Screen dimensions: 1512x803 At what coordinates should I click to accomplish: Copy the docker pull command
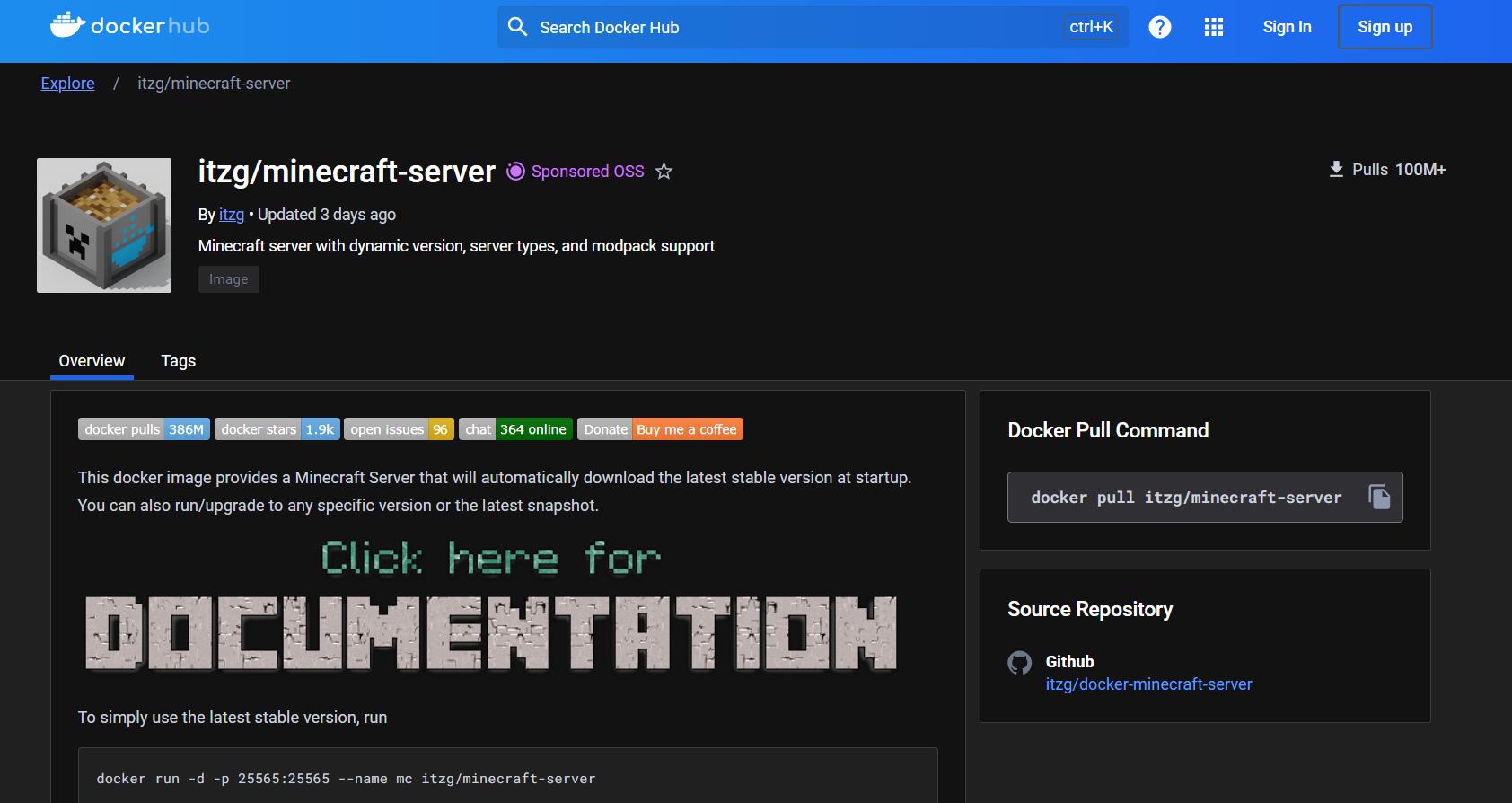tap(1378, 497)
